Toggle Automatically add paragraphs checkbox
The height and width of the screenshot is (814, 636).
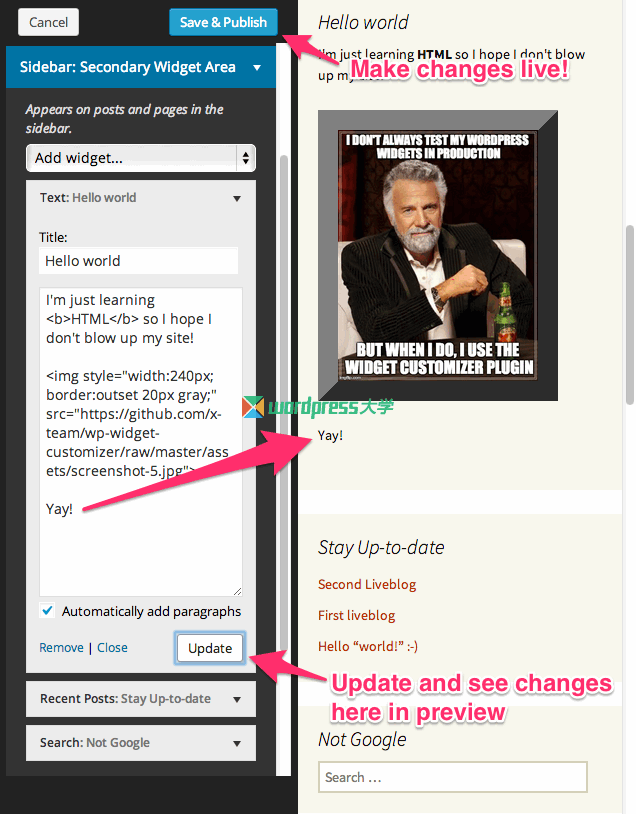[47, 610]
